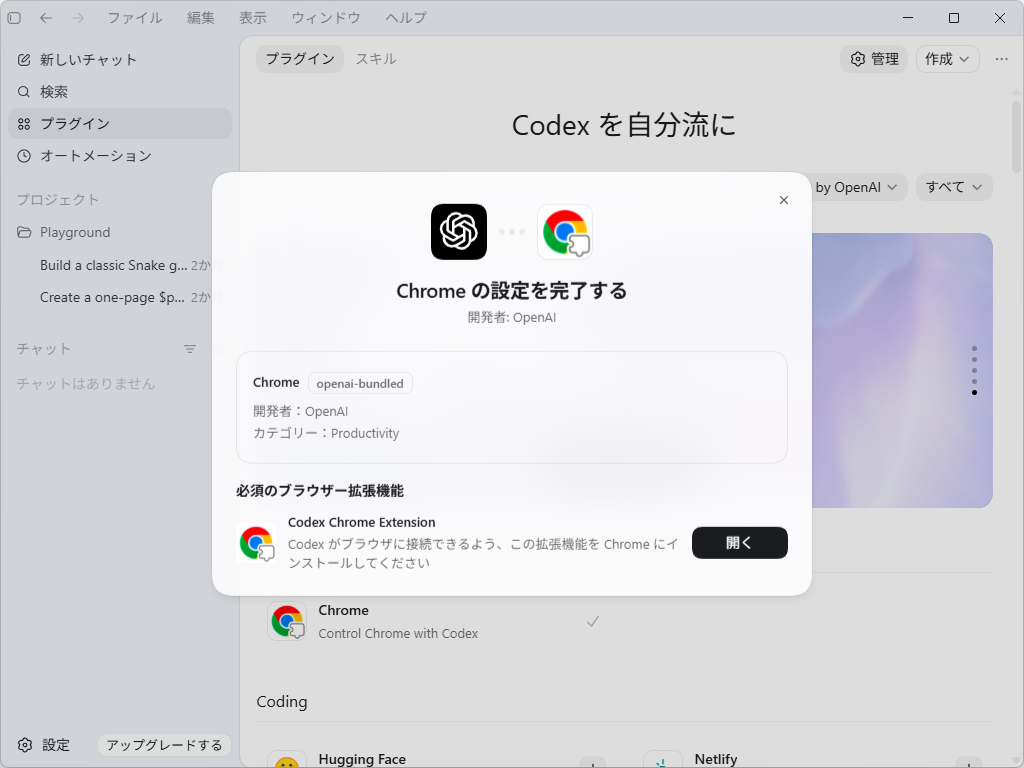Open the ヘルプ menu

(406, 18)
